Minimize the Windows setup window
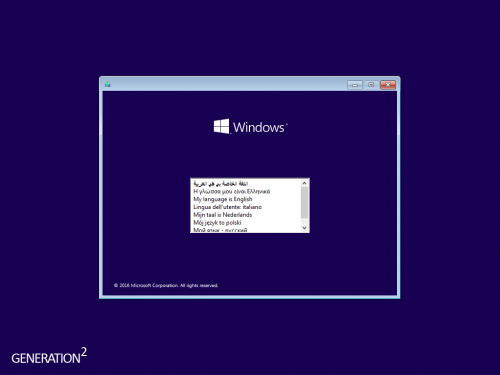The height and width of the screenshot is (375, 500). [355, 85]
